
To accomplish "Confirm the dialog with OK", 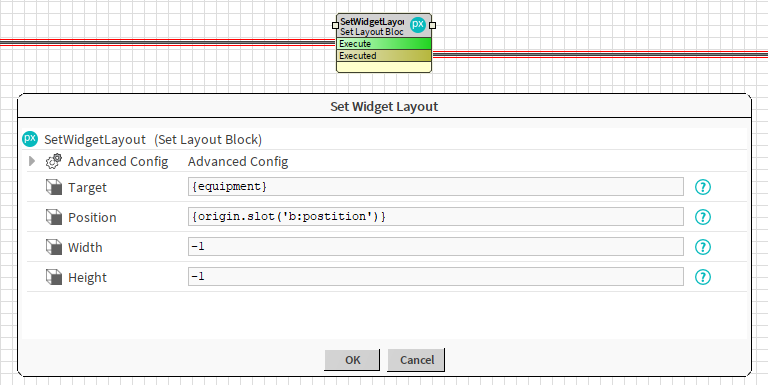I will 352,360.
